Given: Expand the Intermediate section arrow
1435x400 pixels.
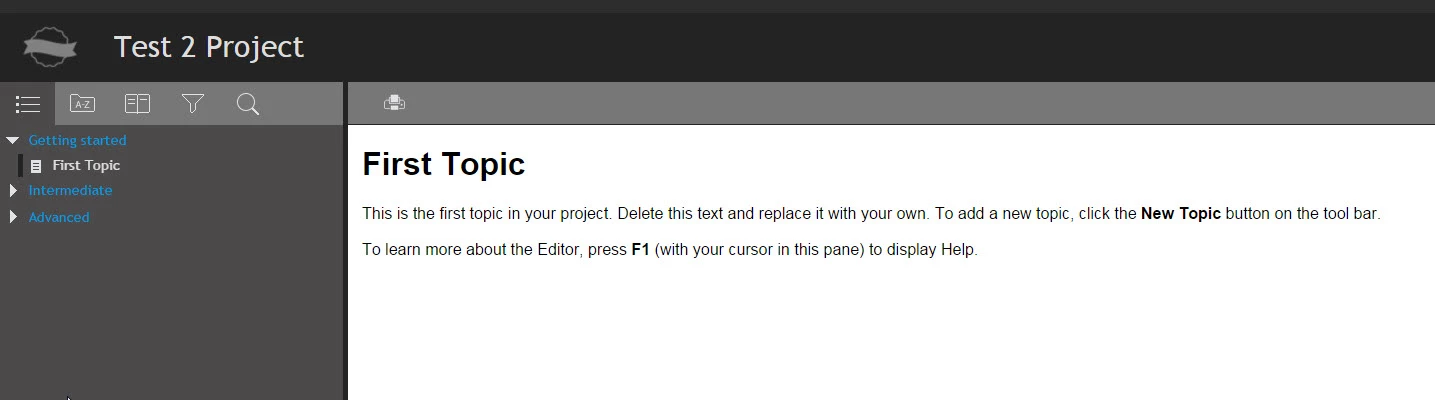Looking at the screenshot, I should (x=13, y=190).
